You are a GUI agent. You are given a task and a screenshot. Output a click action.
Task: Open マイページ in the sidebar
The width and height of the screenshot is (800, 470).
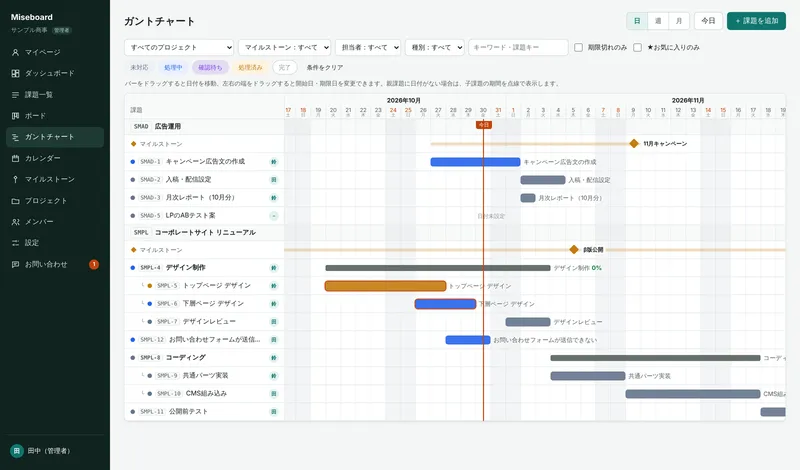click(55, 52)
